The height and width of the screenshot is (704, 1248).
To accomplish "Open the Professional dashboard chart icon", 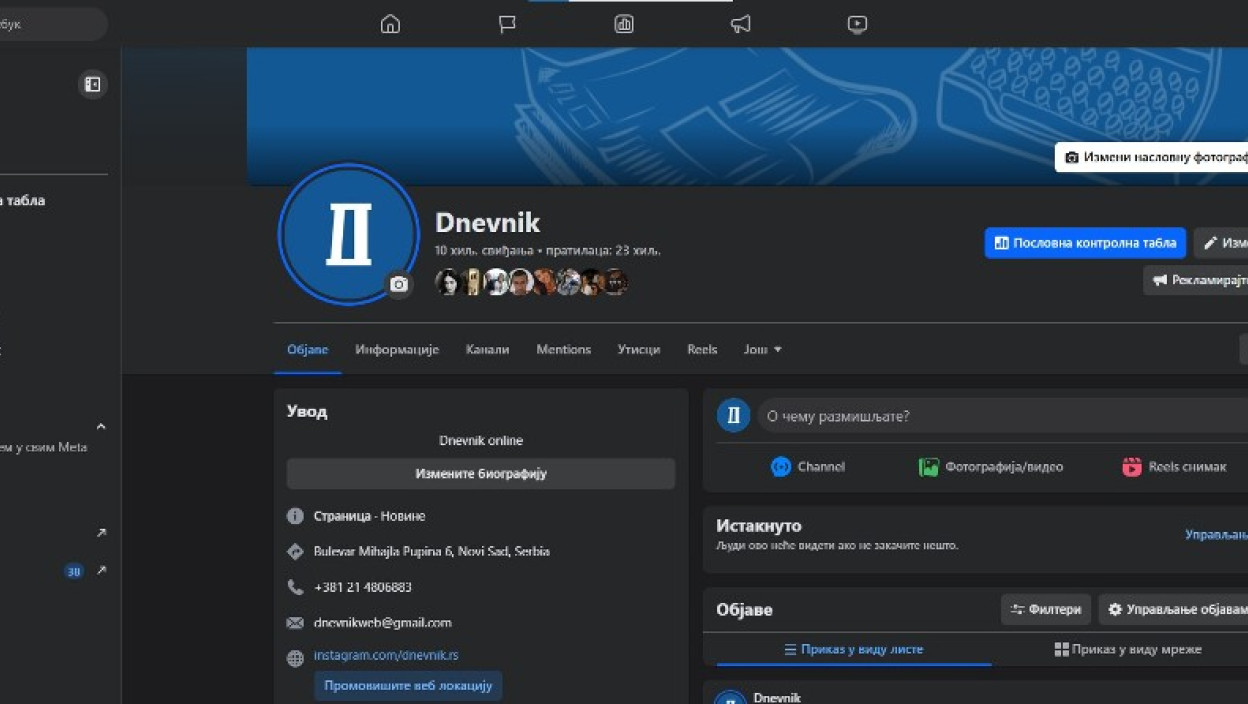I will 624,24.
